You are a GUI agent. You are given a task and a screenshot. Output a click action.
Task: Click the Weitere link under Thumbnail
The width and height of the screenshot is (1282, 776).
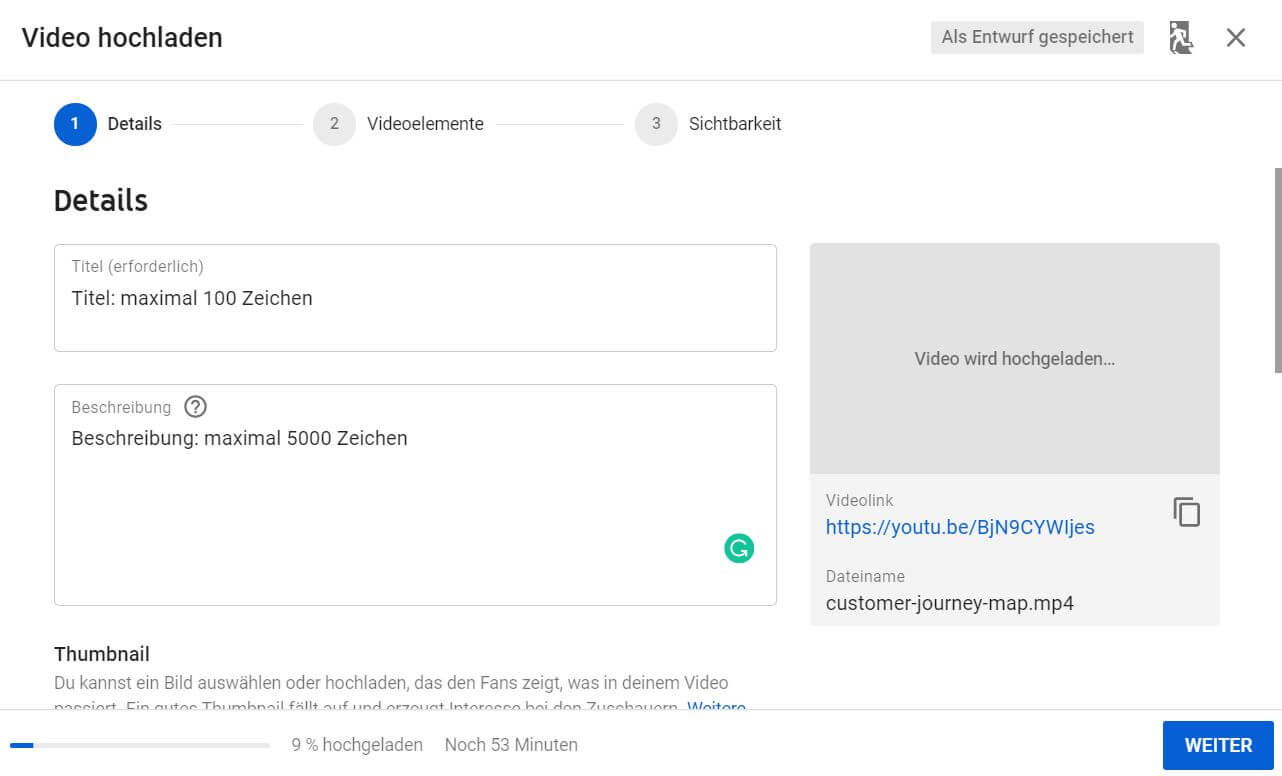coord(716,705)
